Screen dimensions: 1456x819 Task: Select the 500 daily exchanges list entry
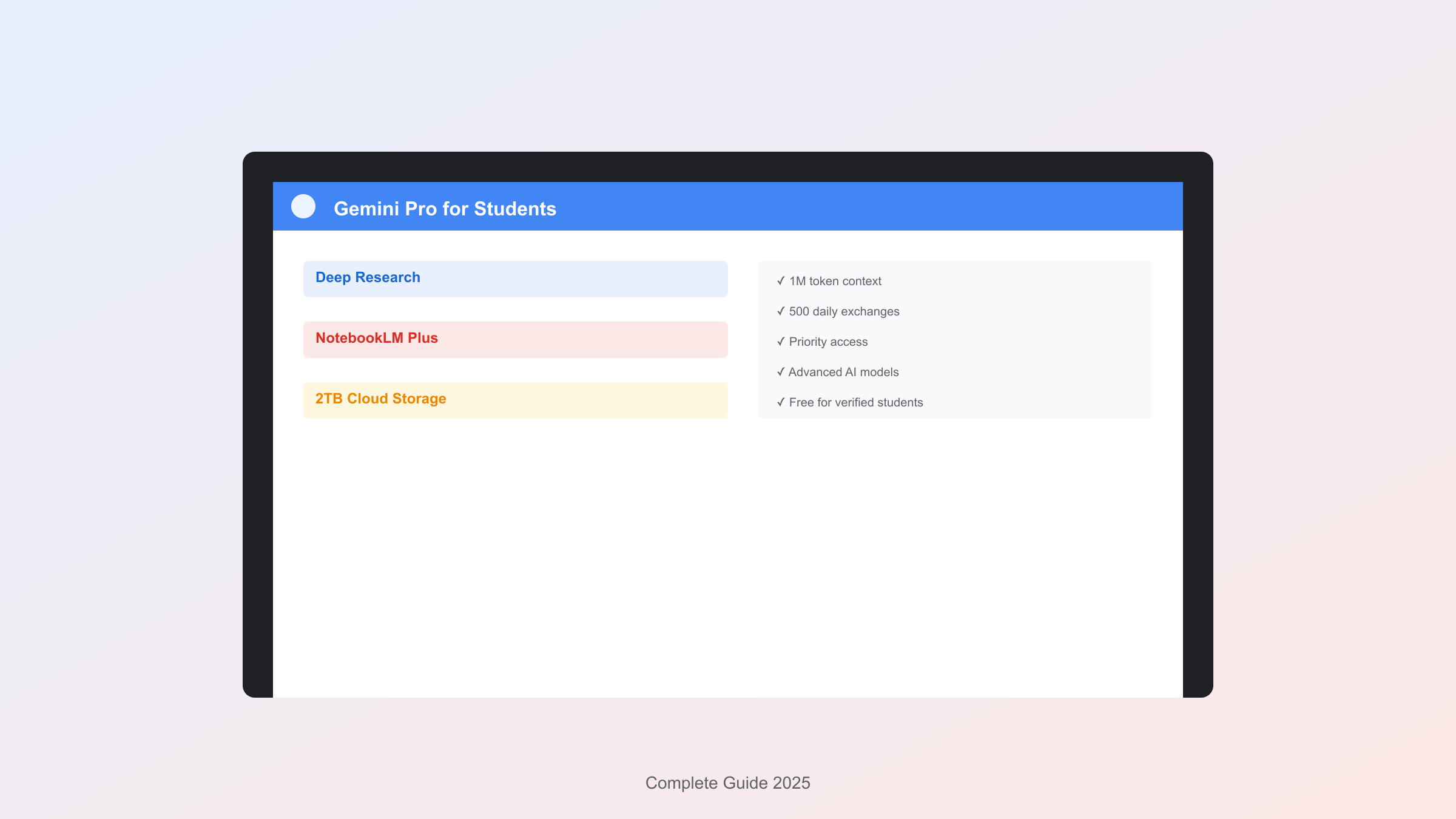844,311
